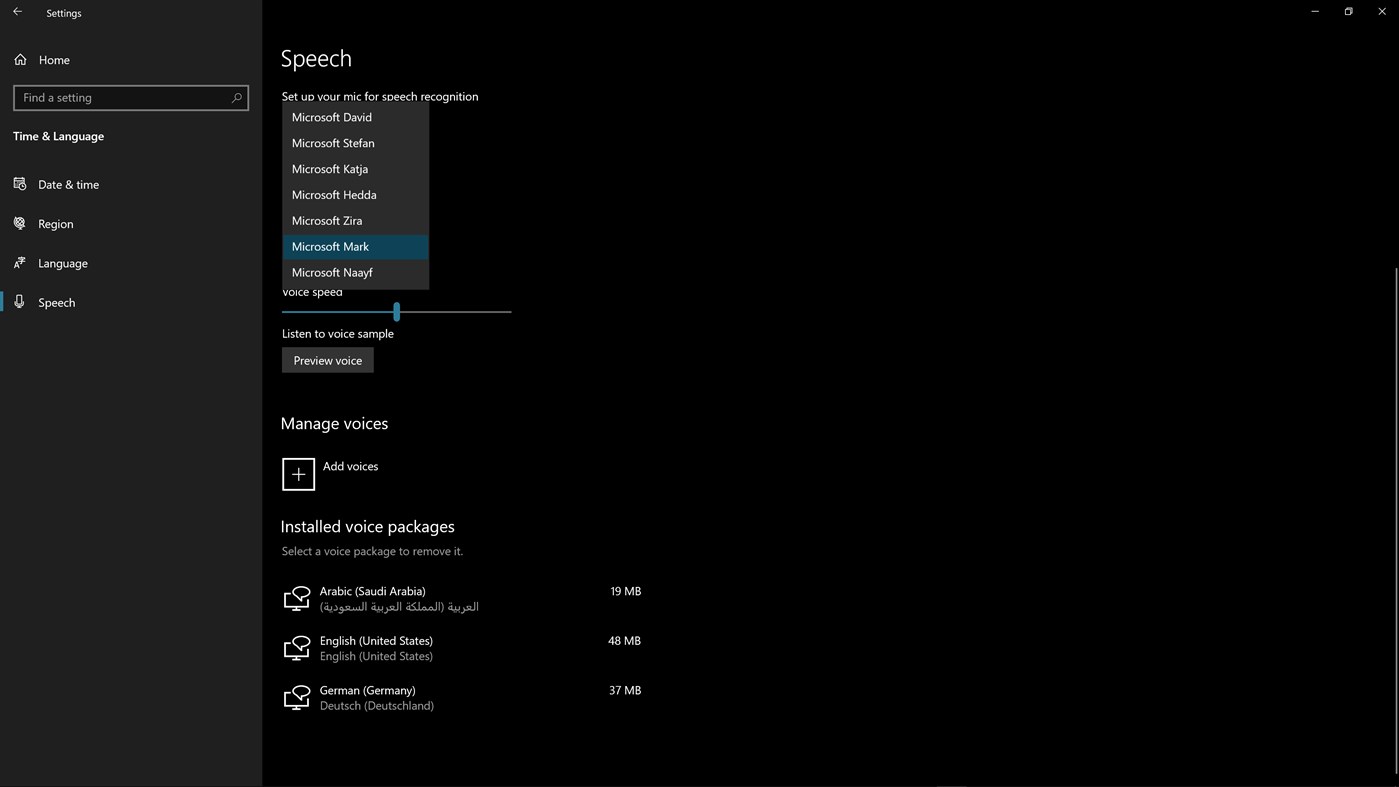Click in the Find a setting field

click(131, 98)
